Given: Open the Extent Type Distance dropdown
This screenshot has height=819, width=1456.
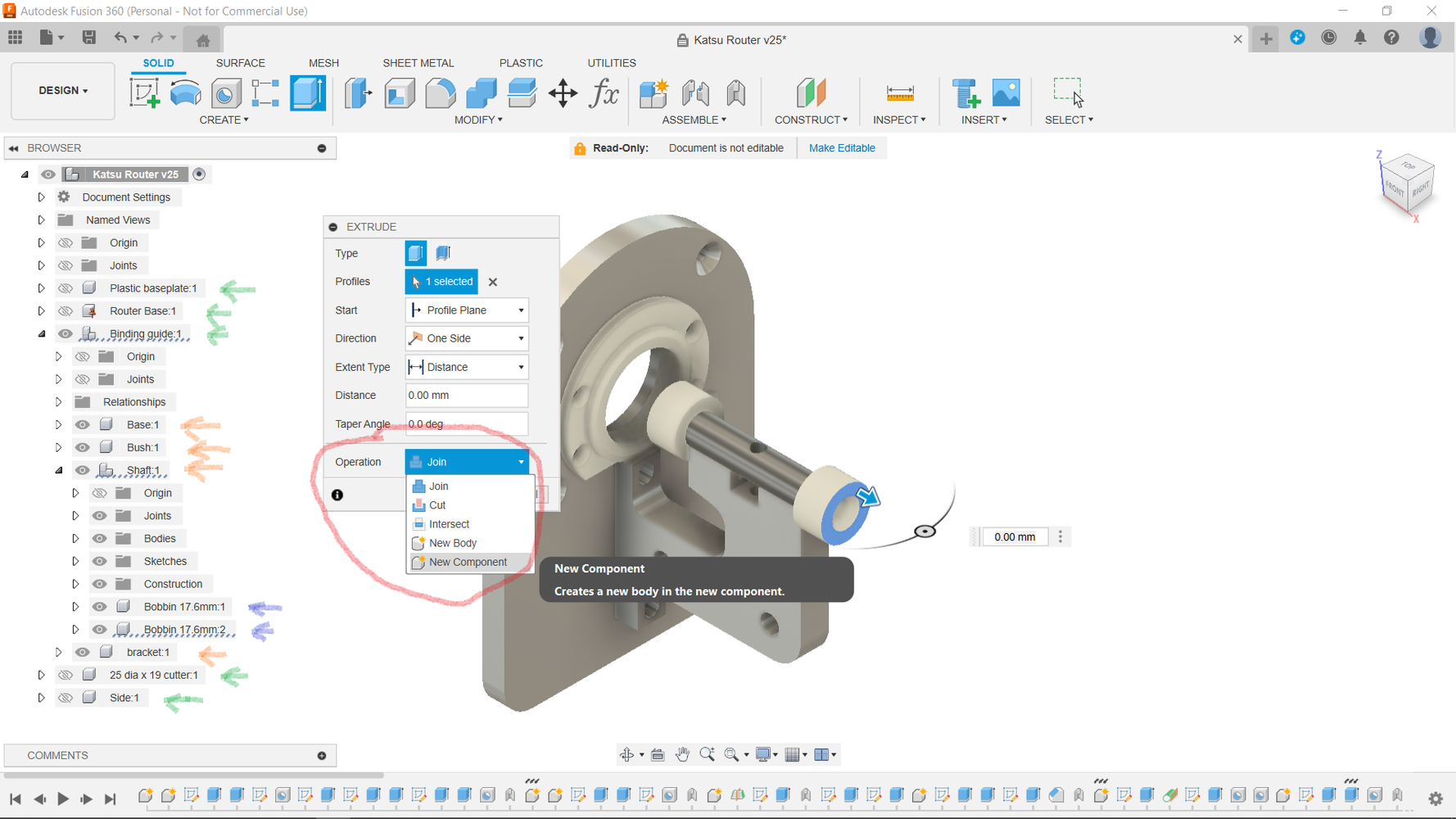Looking at the screenshot, I should tap(467, 367).
